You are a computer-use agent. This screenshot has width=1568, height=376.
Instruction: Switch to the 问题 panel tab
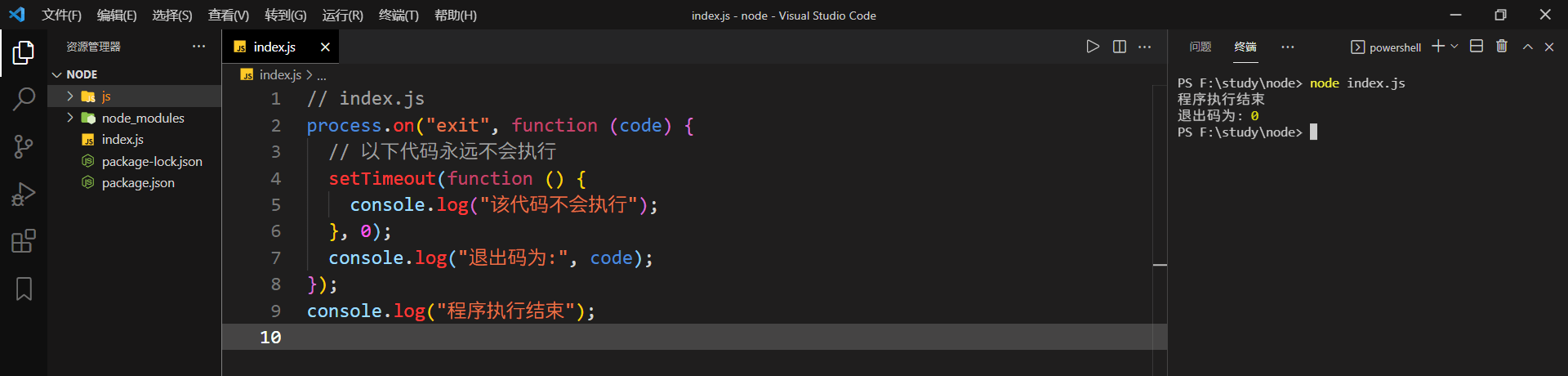pyautogui.click(x=1200, y=47)
